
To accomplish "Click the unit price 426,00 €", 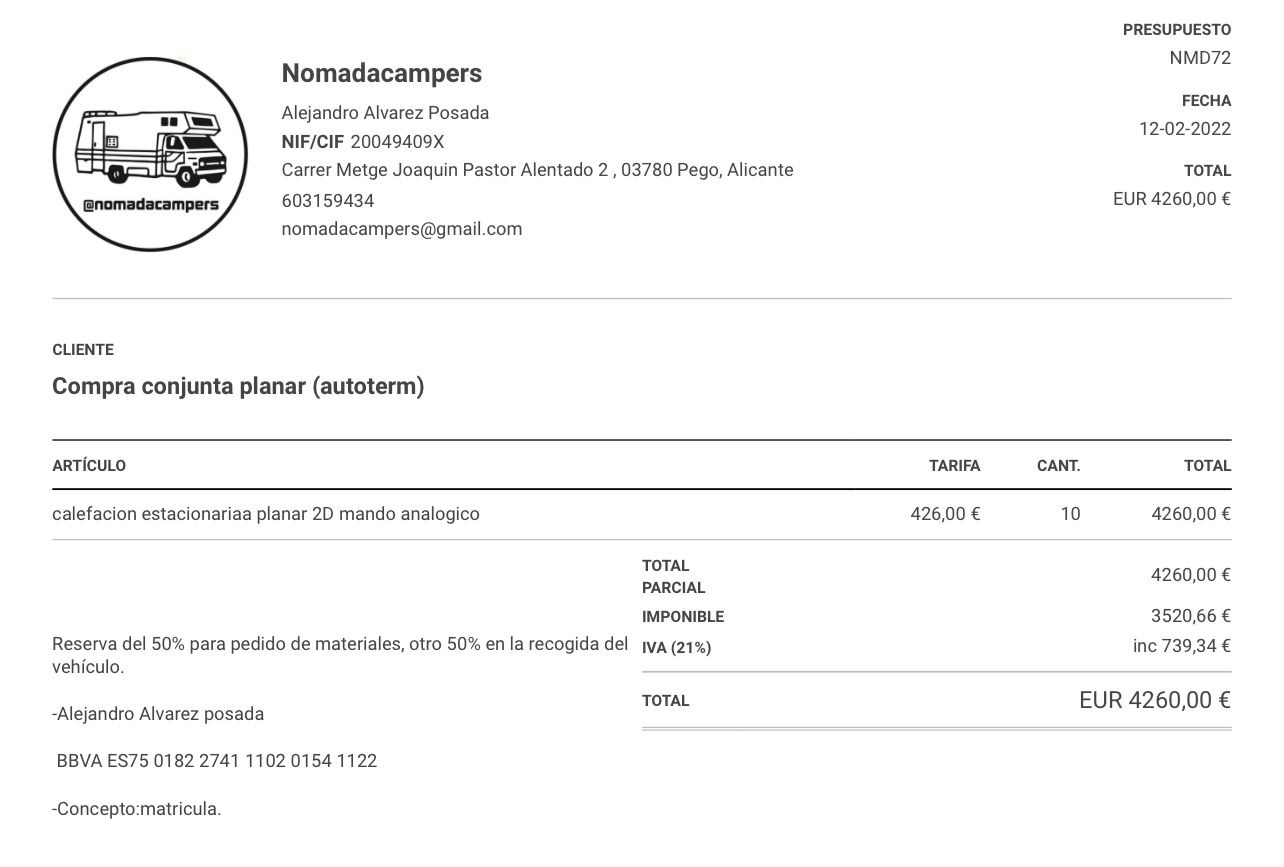I will click(945, 514).
